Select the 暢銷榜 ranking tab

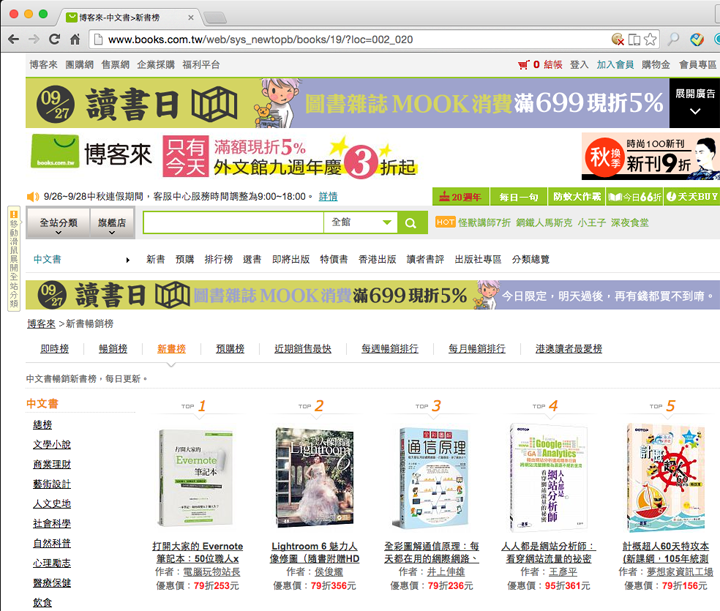pos(113,349)
